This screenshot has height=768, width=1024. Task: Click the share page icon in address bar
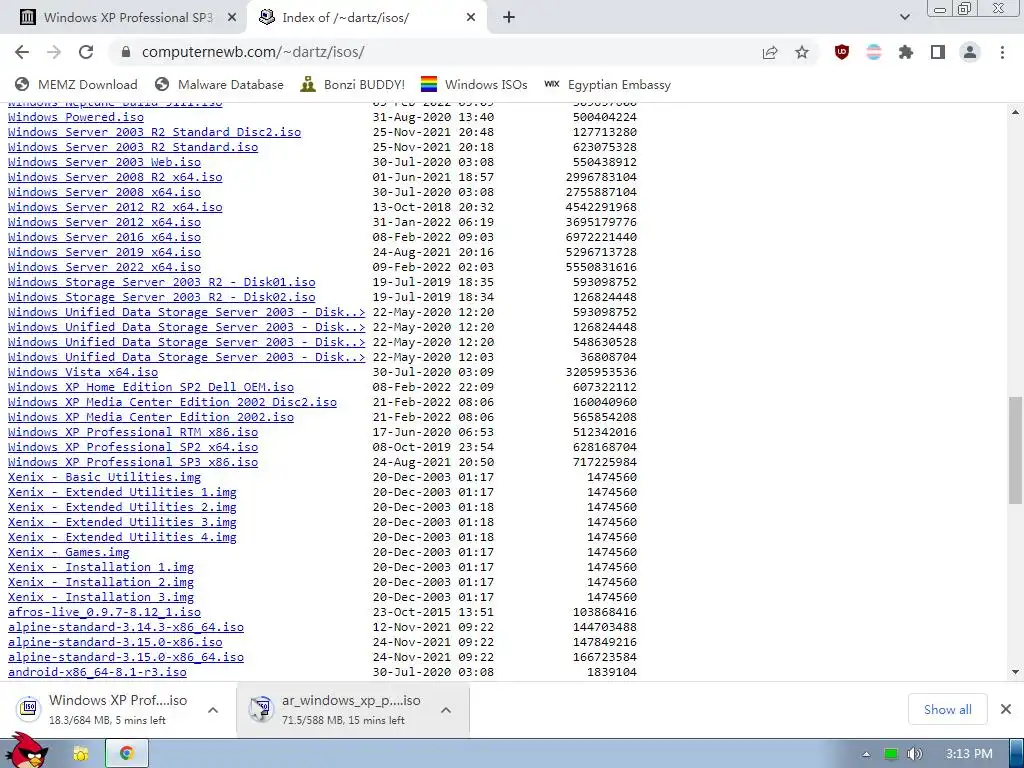point(770,52)
